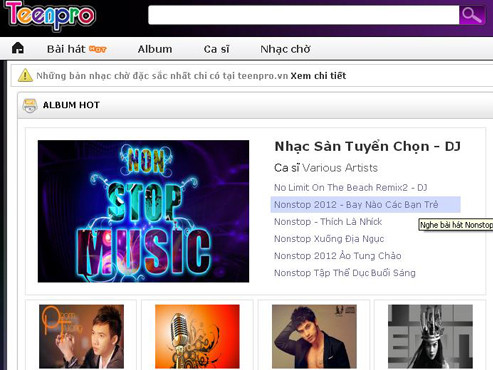Image resolution: width=493 pixels, height=370 pixels.
Task: Focus the search text field
Action: tap(303, 15)
